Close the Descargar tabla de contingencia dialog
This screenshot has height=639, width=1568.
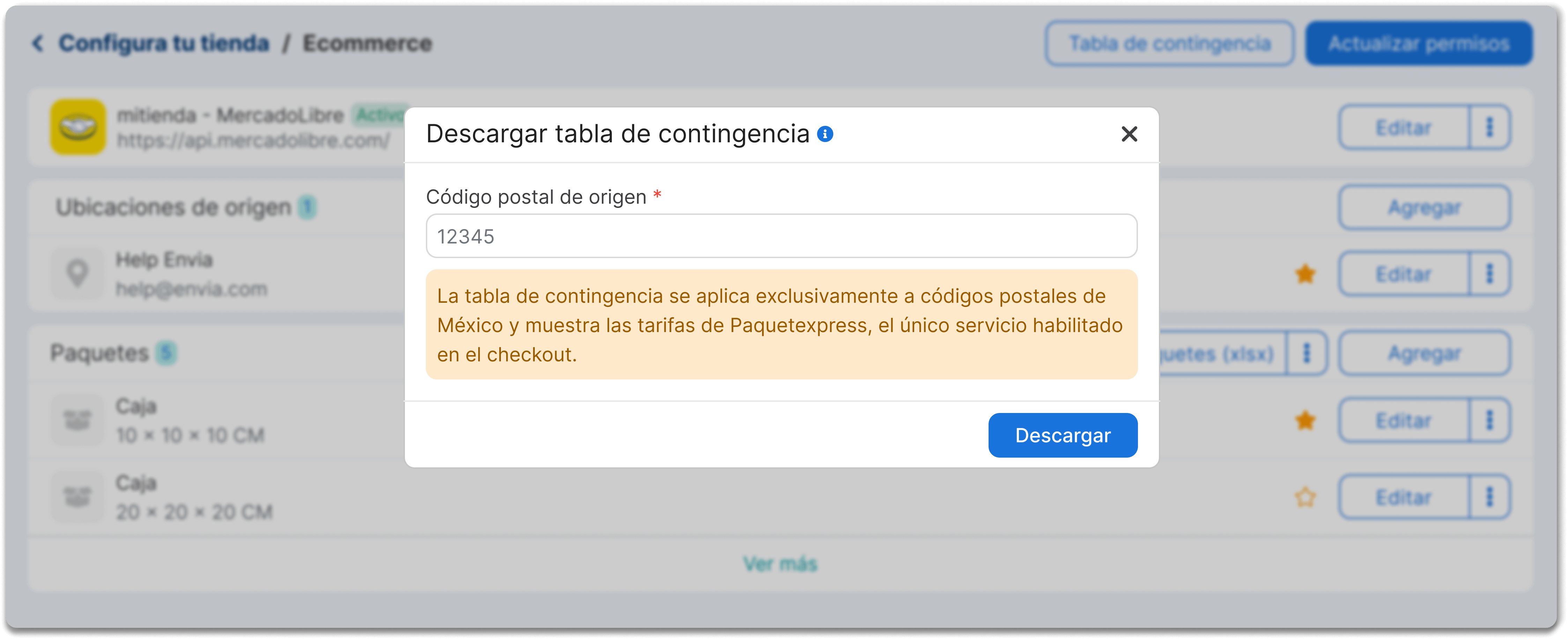coord(1129,134)
